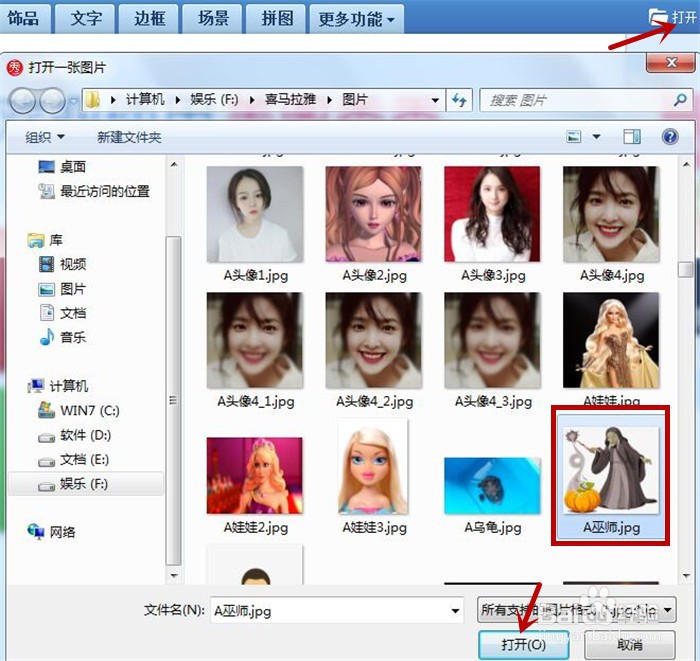Click 娱乐 (F:) in address breadcrumb
This screenshot has height=661, width=700.
coord(214,100)
